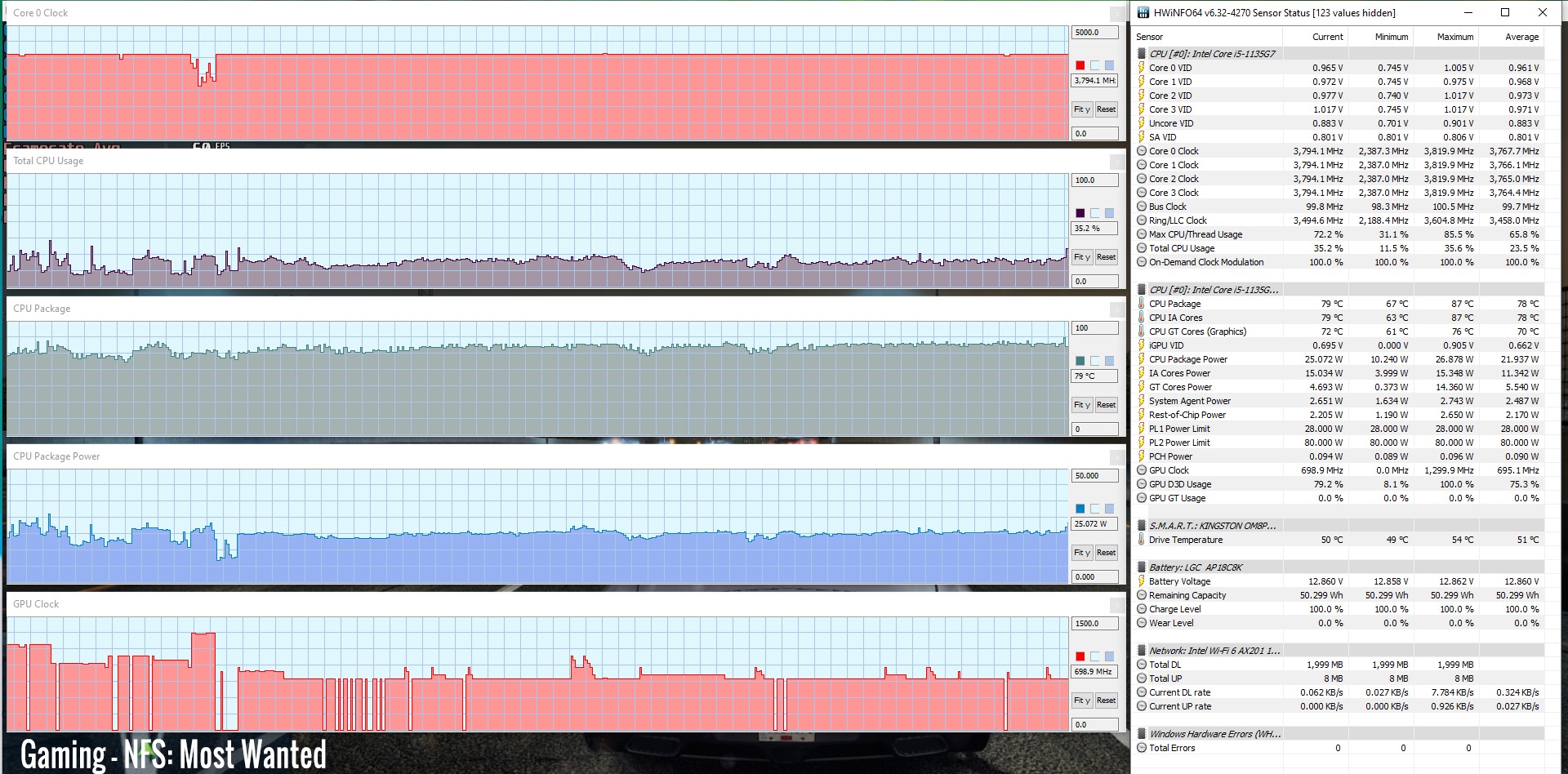Pick the red color swatch of Core 0 Clock graph
This screenshot has height=774, width=1568.
(x=1080, y=65)
